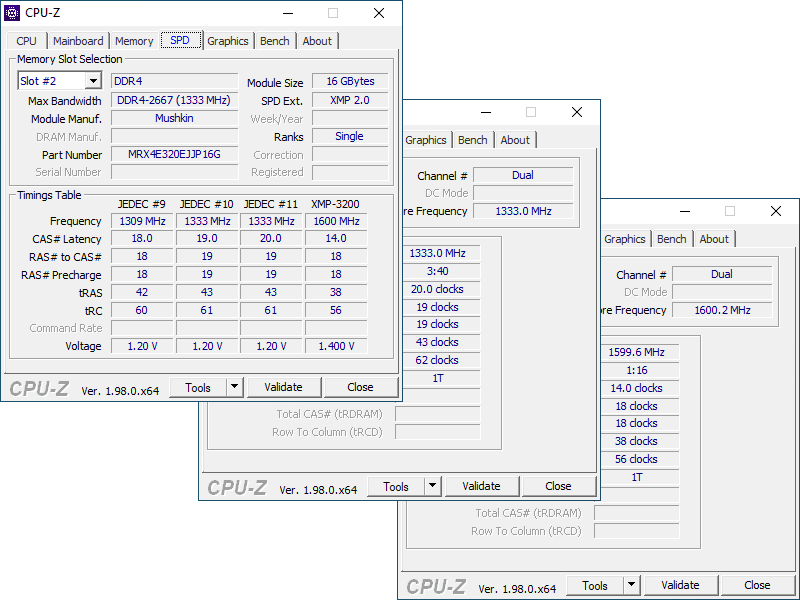Screen dimensions: 800x600
Task: Click the XMP-3200 voltage 1.400 V cell
Action: click(x=336, y=346)
